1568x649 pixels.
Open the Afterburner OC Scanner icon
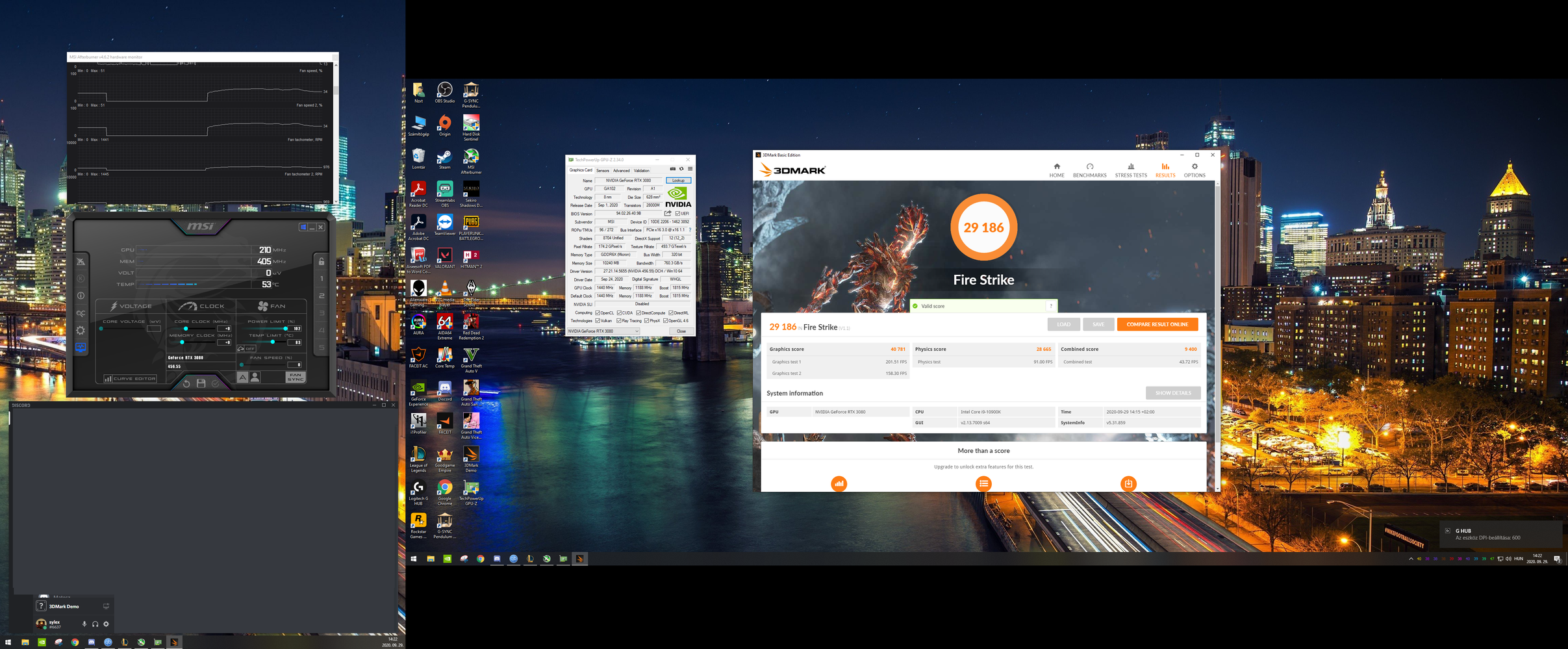[81, 313]
